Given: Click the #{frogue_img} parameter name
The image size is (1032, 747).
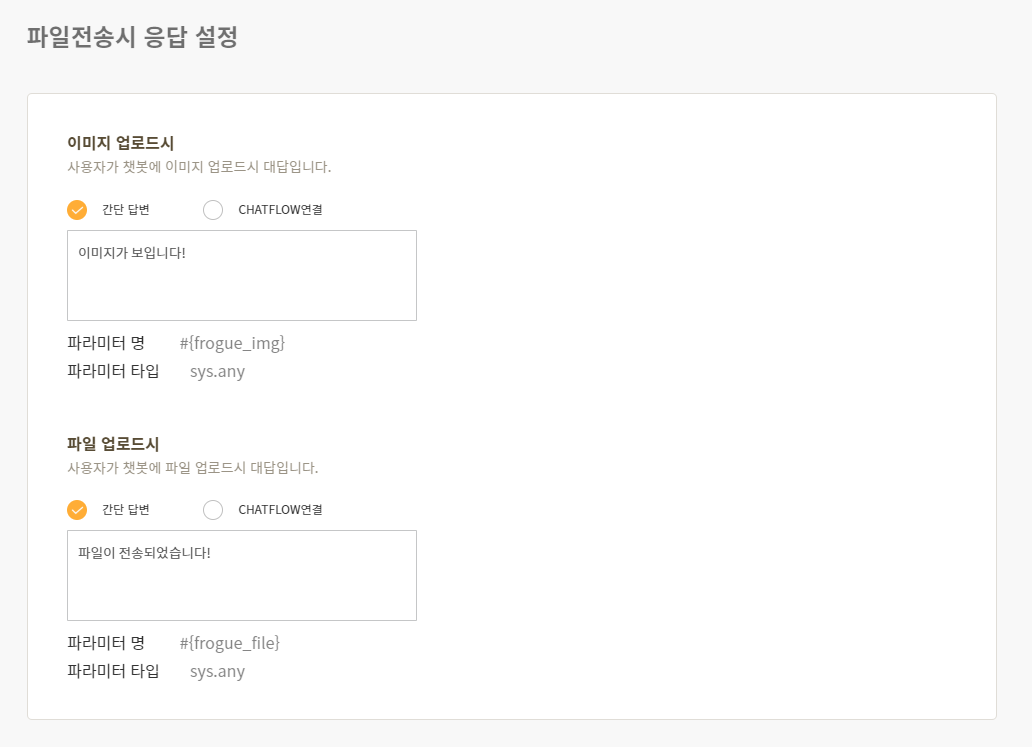Looking at the screenshot, I should (x=232, y=343).
